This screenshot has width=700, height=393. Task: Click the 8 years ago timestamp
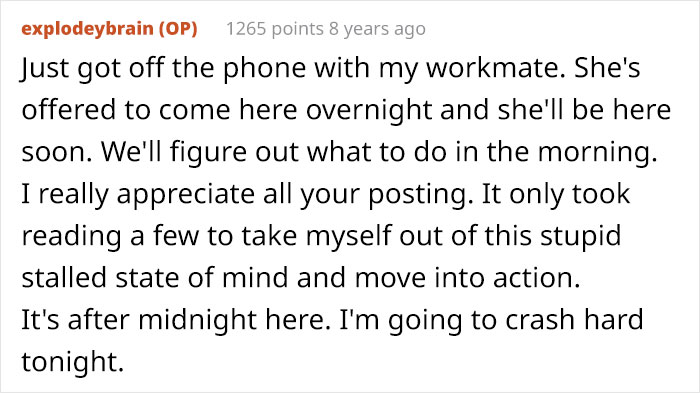click(x=377, y=29)
